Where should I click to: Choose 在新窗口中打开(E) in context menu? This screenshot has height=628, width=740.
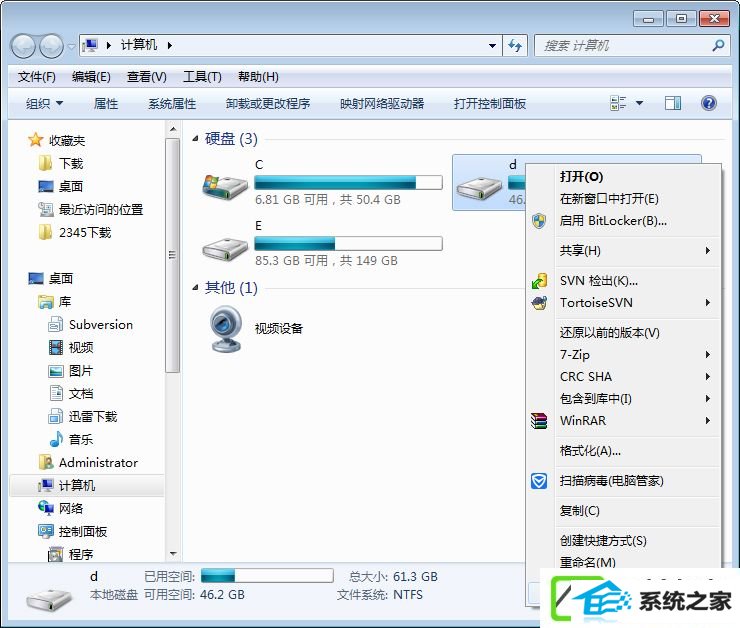(623, 199)
